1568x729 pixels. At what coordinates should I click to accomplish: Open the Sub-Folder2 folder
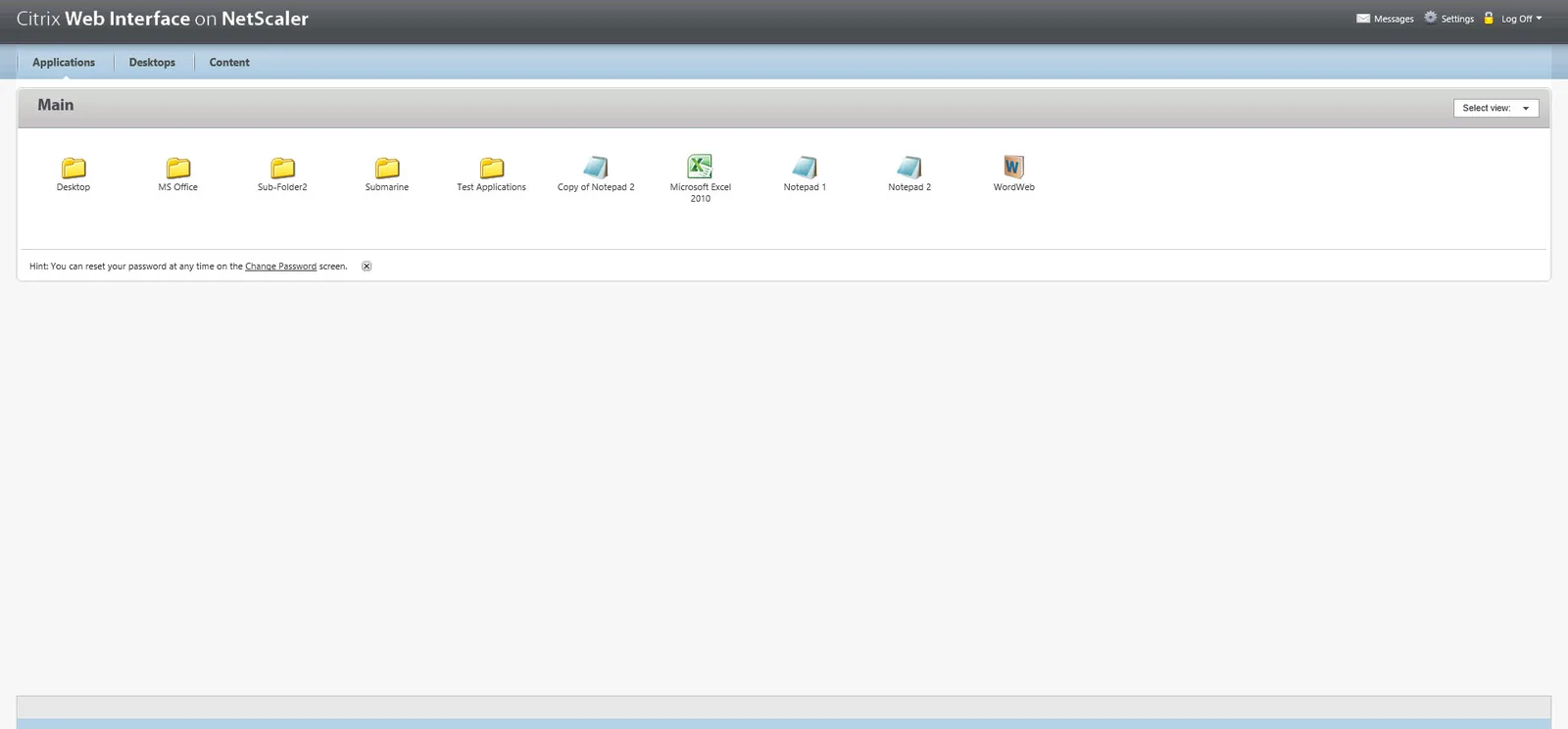283,168
